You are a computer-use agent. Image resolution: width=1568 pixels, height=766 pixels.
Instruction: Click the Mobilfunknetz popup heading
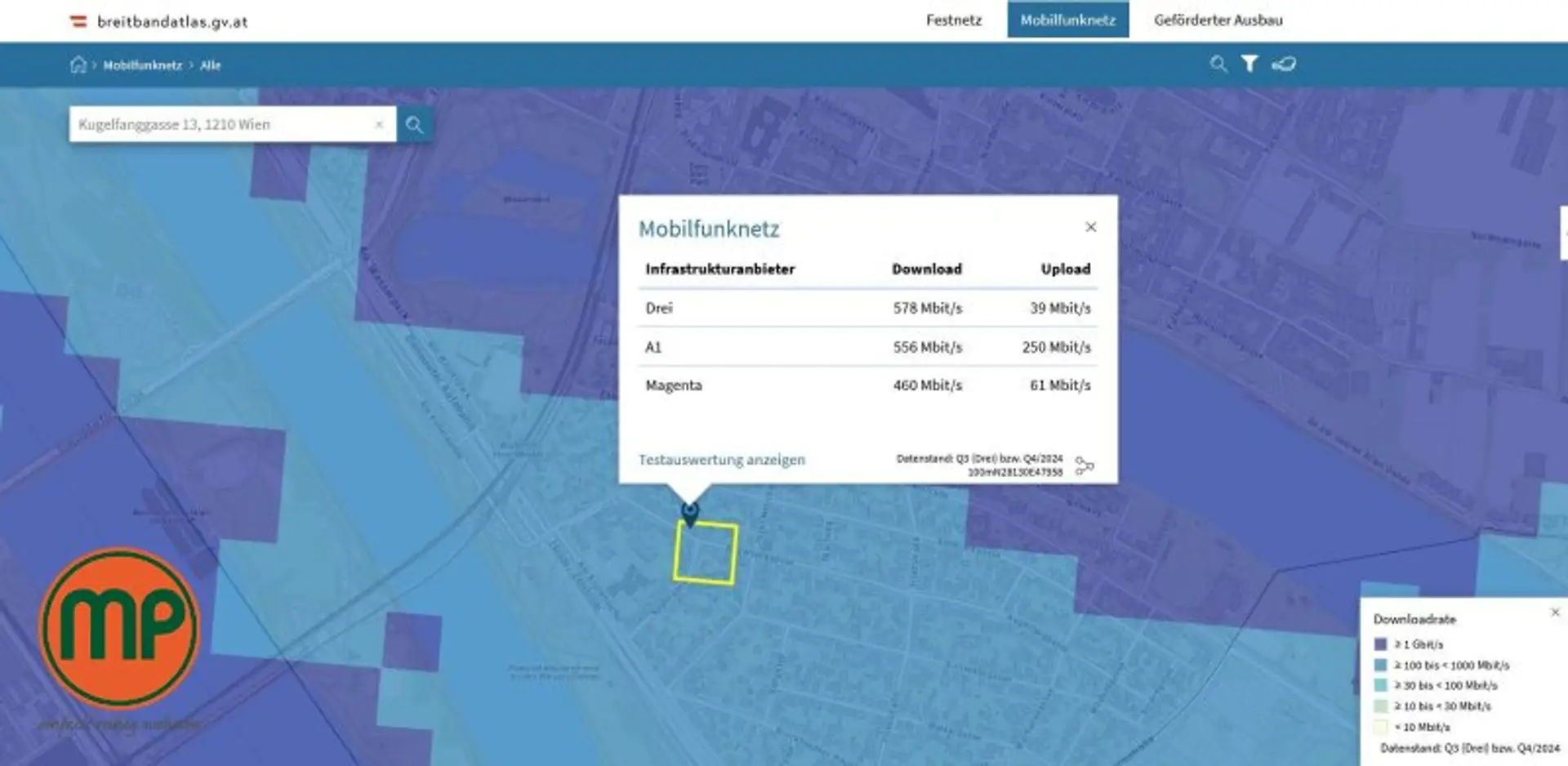[x=709, y=229]
